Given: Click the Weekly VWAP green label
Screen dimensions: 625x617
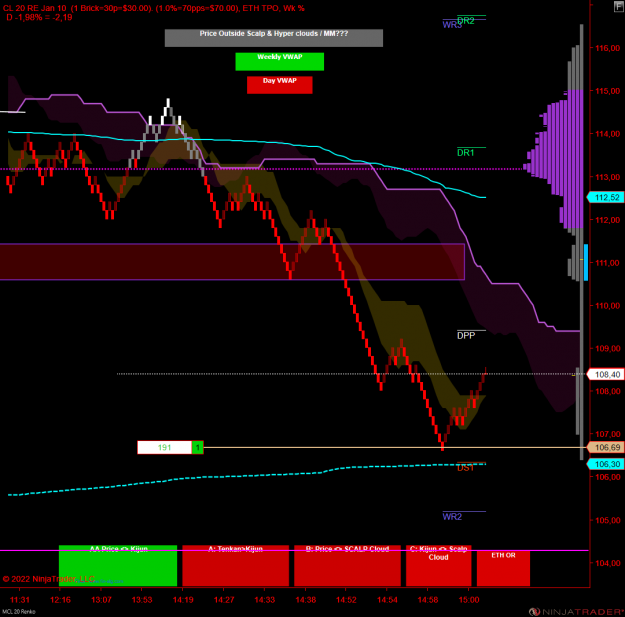Looking at the screenshot, I should [279, 61].
